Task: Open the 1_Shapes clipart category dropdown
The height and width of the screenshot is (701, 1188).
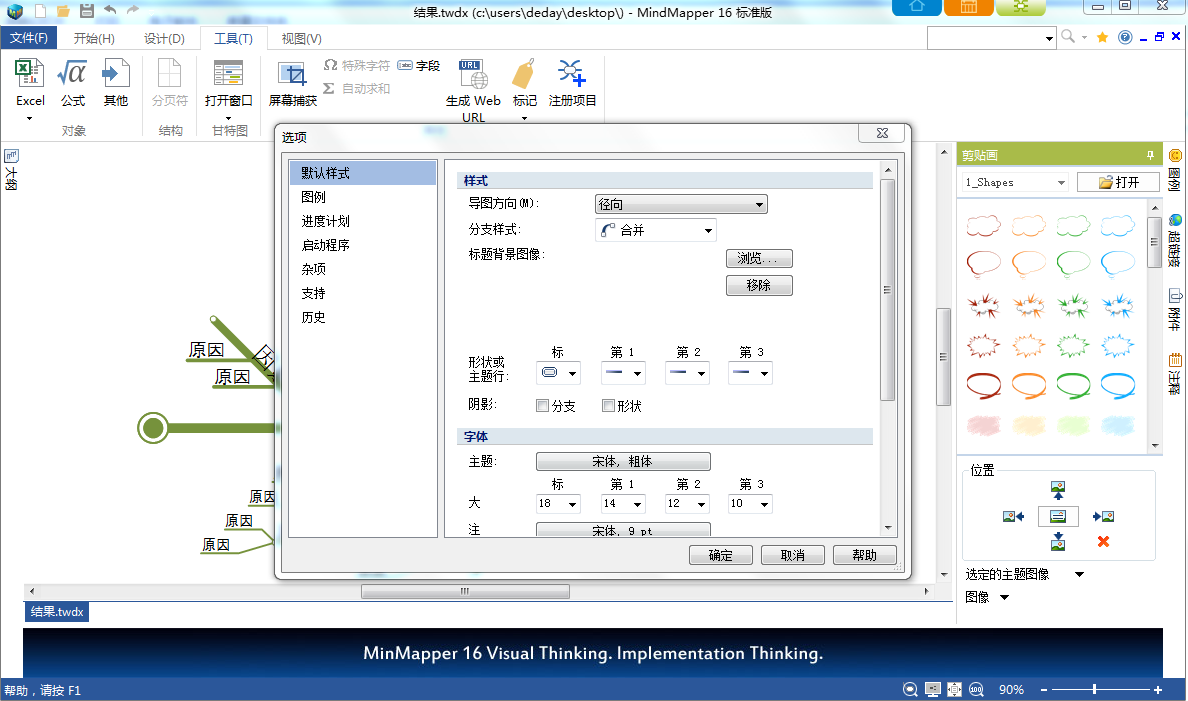Action: coord(1015,182)
